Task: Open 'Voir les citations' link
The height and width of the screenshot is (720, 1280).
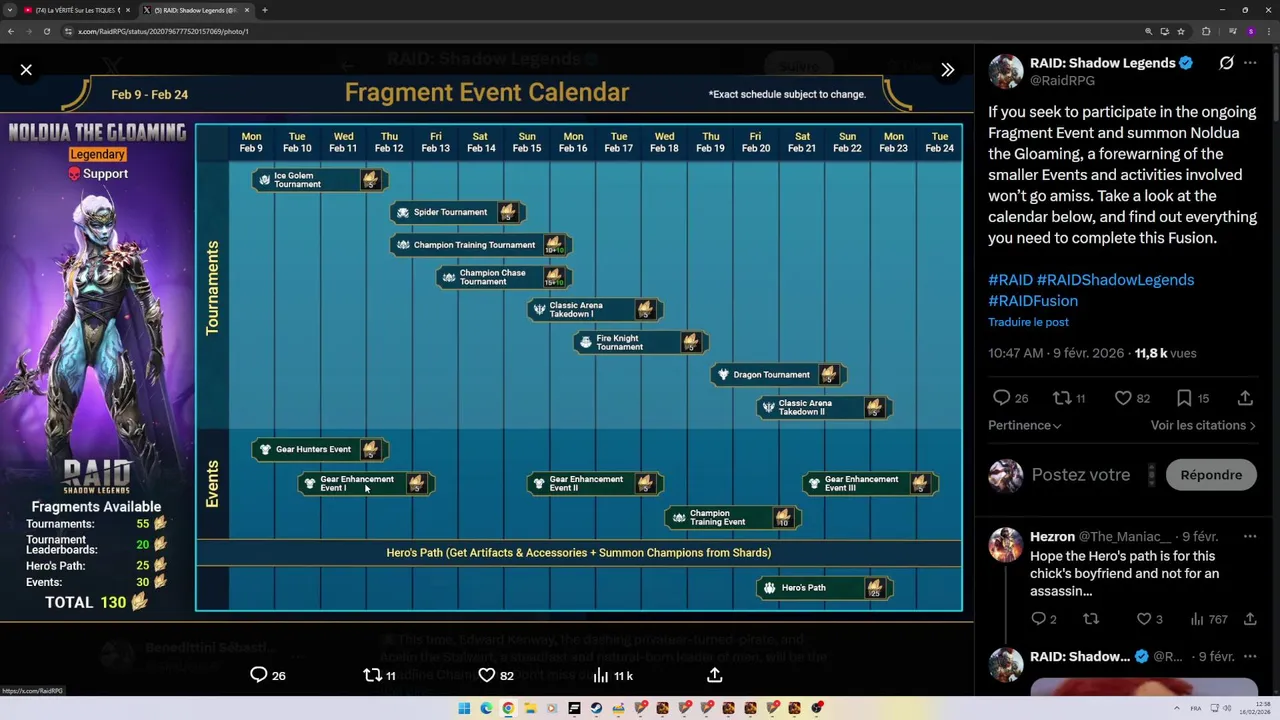Action: [x=1203, y=425]
